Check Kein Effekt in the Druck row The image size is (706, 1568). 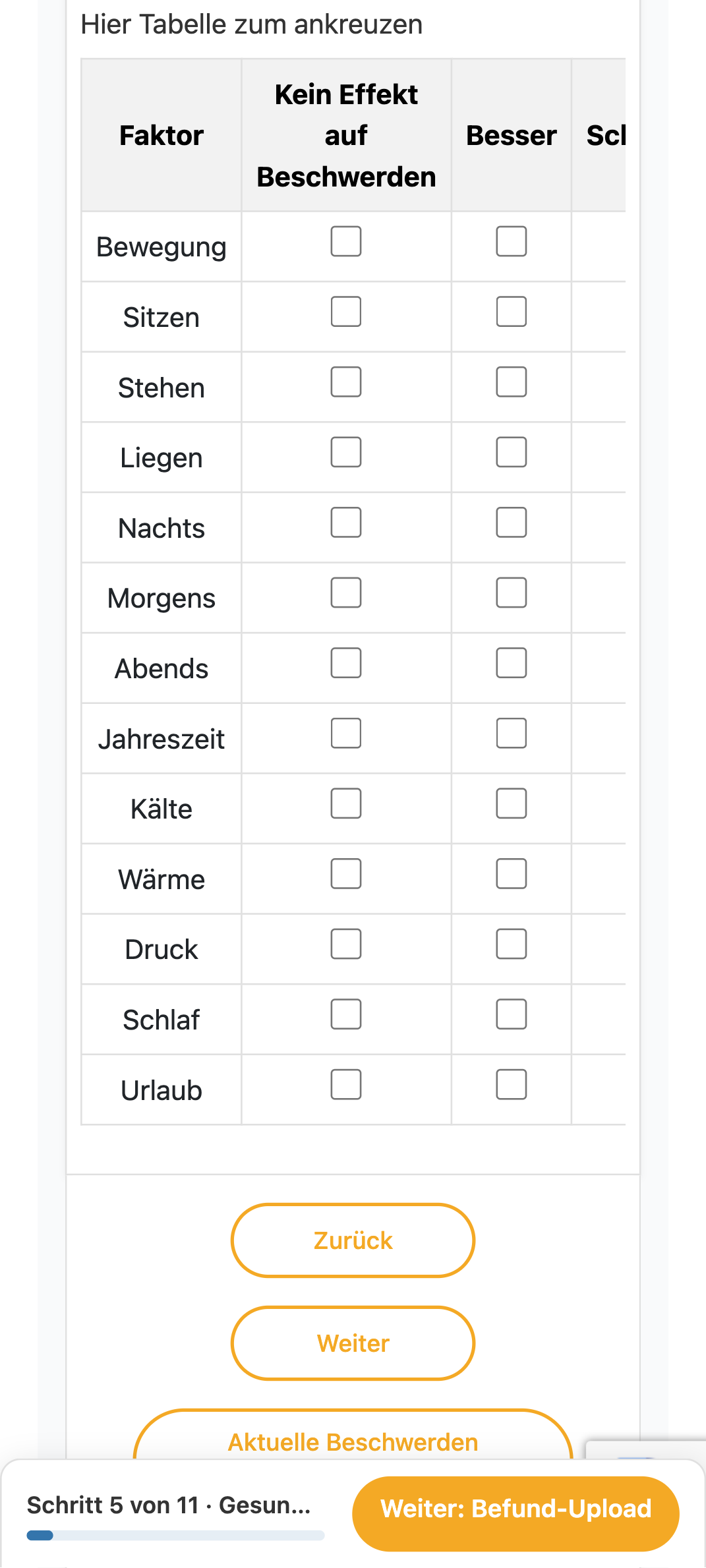coord(346,944)
